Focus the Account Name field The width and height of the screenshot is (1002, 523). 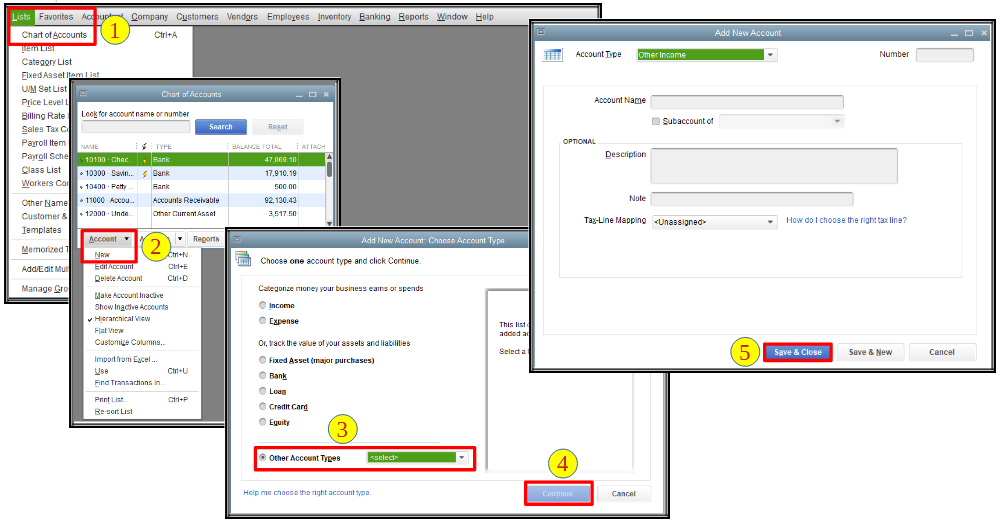(x=747, y=102)
